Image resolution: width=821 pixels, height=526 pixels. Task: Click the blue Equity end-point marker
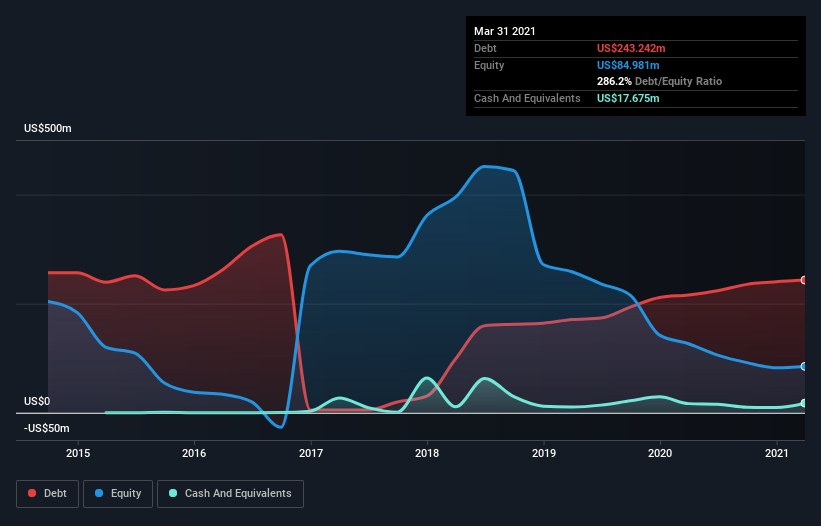click(x=804, y=366)
